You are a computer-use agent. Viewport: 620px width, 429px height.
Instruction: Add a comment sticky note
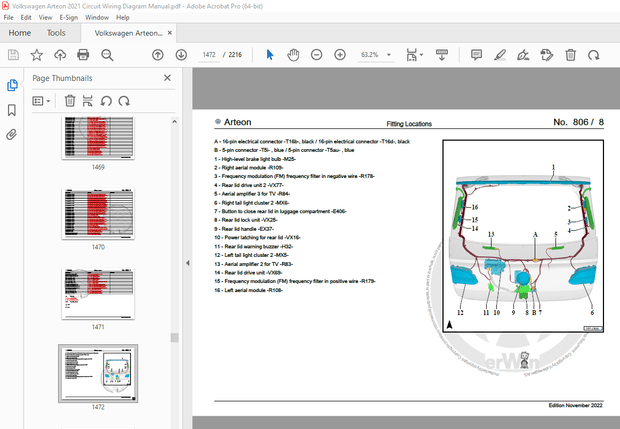click(x=476, y=55)
